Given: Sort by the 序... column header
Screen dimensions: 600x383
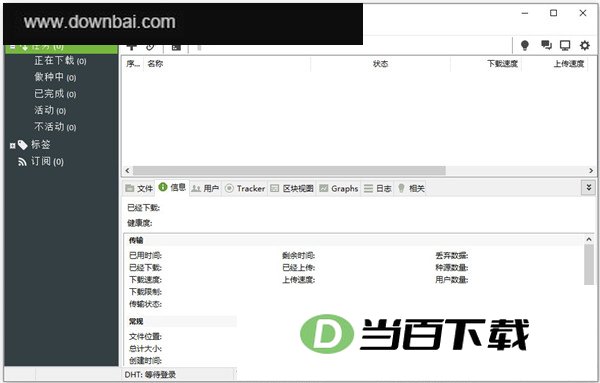Looking at the screenshot, I should (x=133, y=64).
